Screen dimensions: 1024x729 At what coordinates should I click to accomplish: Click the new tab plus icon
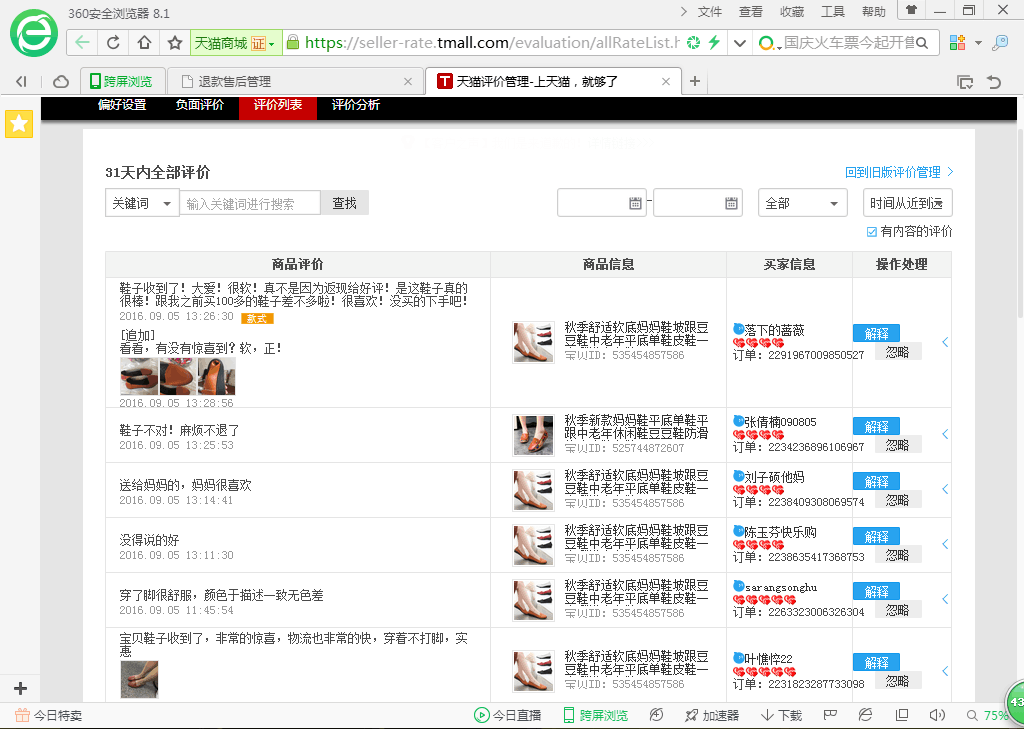pos(695,81)
